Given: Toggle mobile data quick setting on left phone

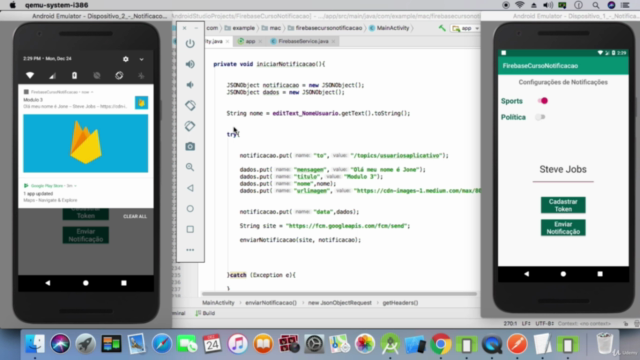Looking at the screenshot, I should [52, 76].
